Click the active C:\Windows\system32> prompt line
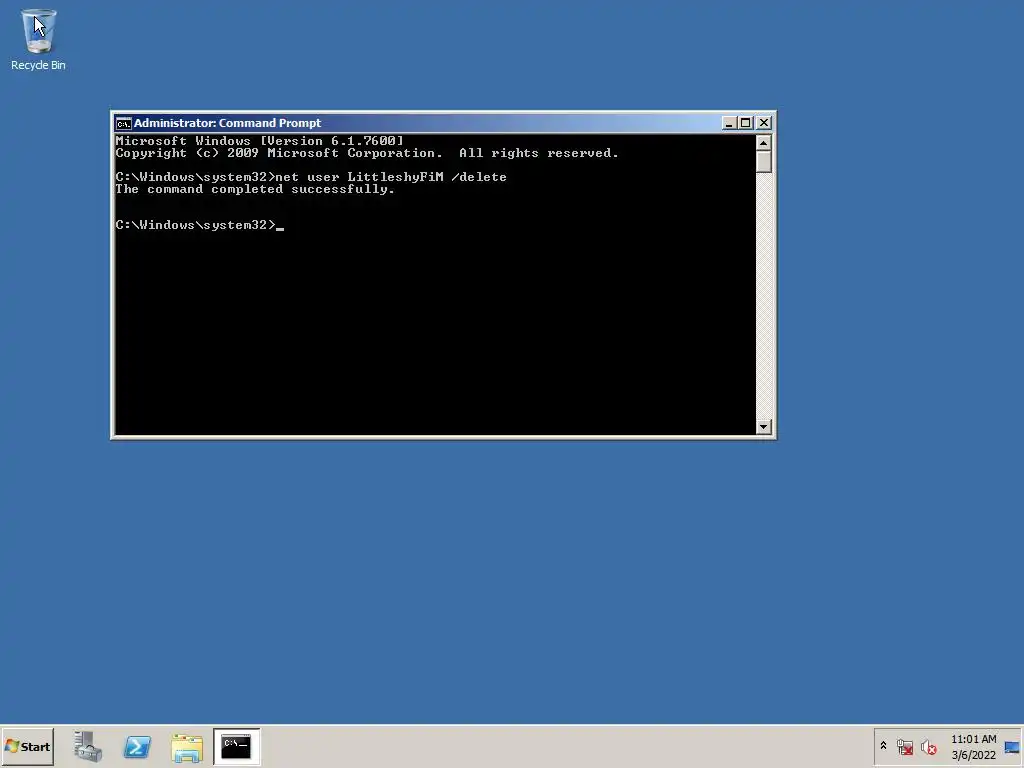Viewport: 1024px width, 768px height. [199, 225]
